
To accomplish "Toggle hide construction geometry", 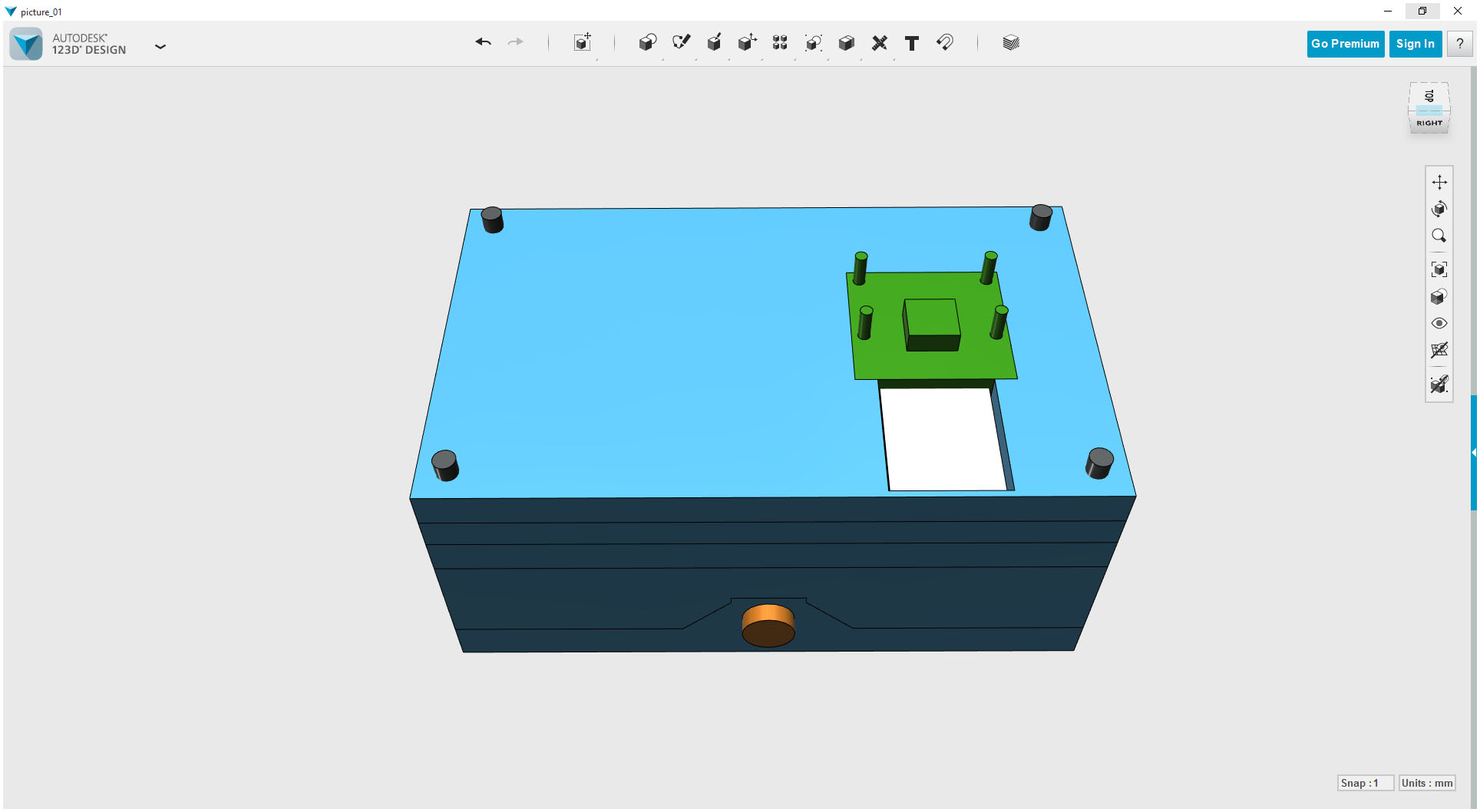I will point(1440,385).
